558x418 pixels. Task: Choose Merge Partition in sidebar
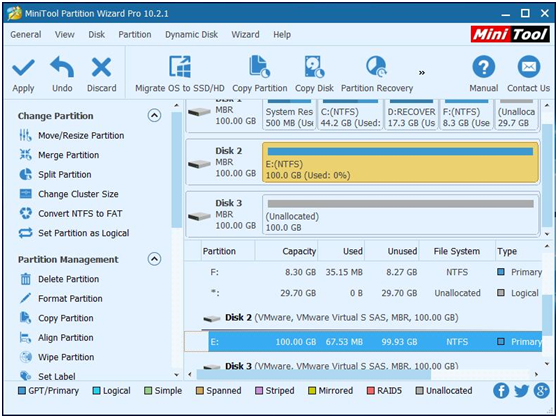(x=59, y=155)
